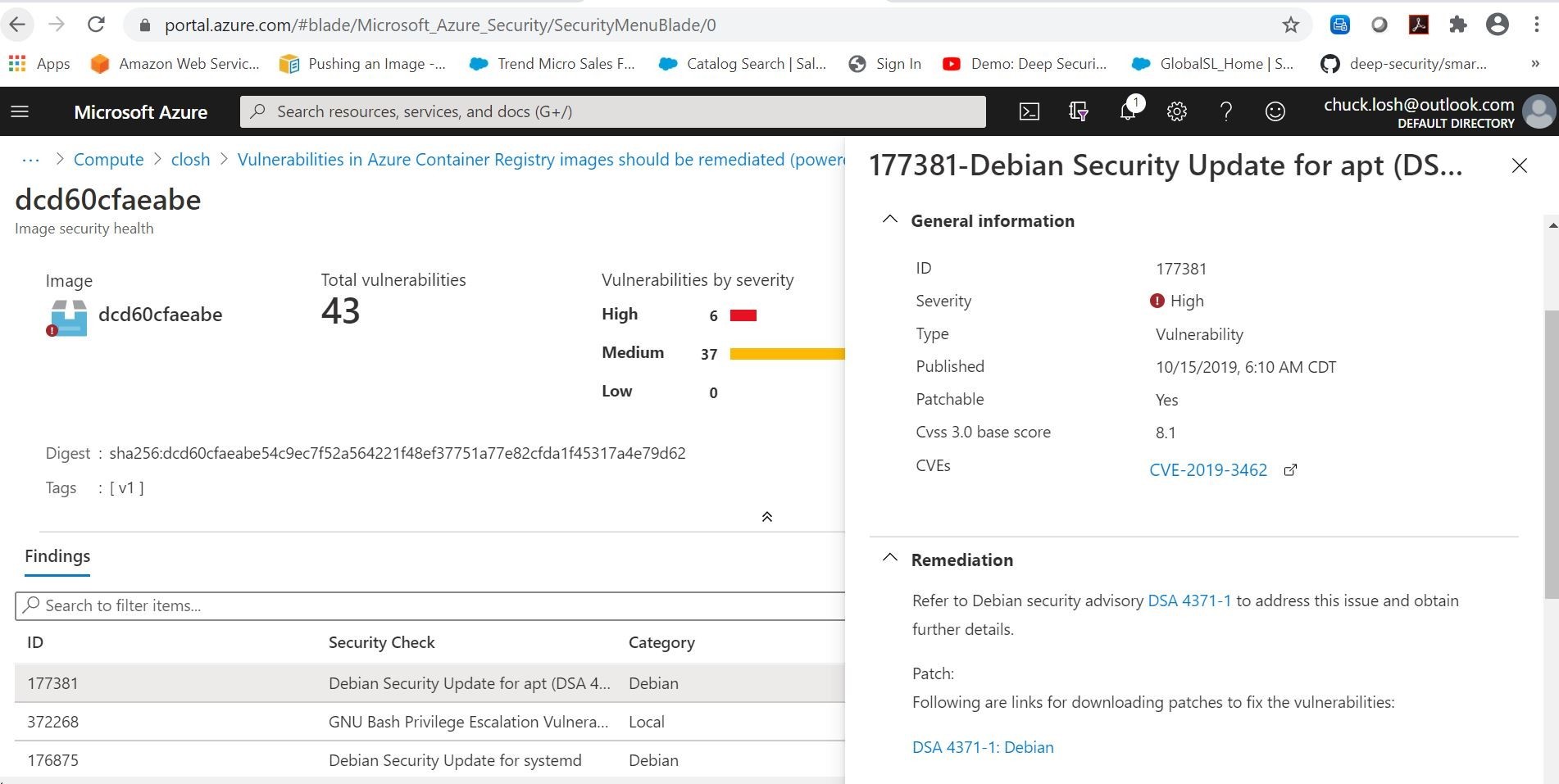
Task: Click details panel vertical scrollbar
Action: coord(1551,455)
